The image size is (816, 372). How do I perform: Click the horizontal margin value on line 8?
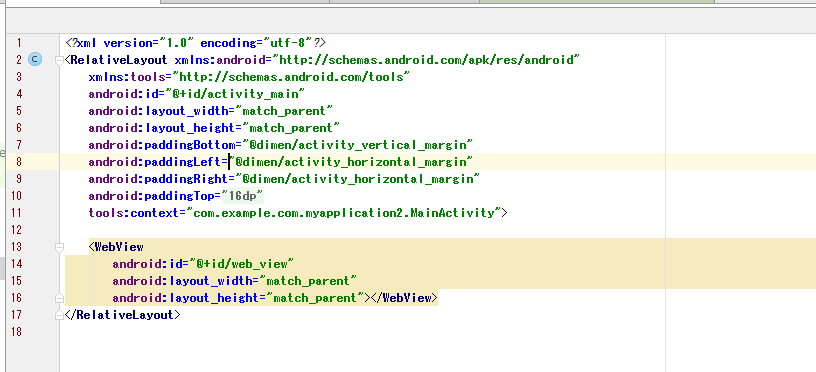(x=351, y=162)
